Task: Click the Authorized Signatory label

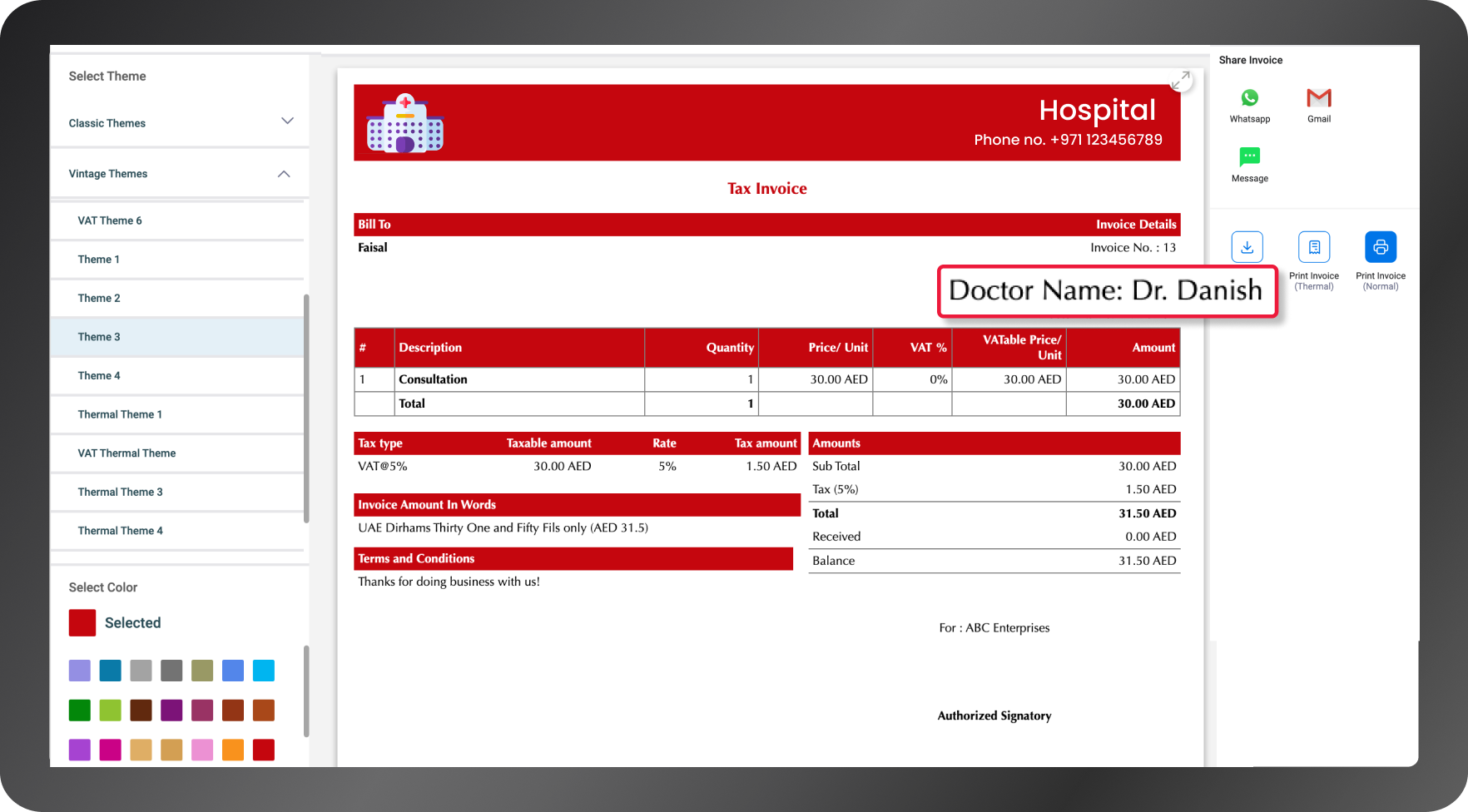Action: [994, 715]
